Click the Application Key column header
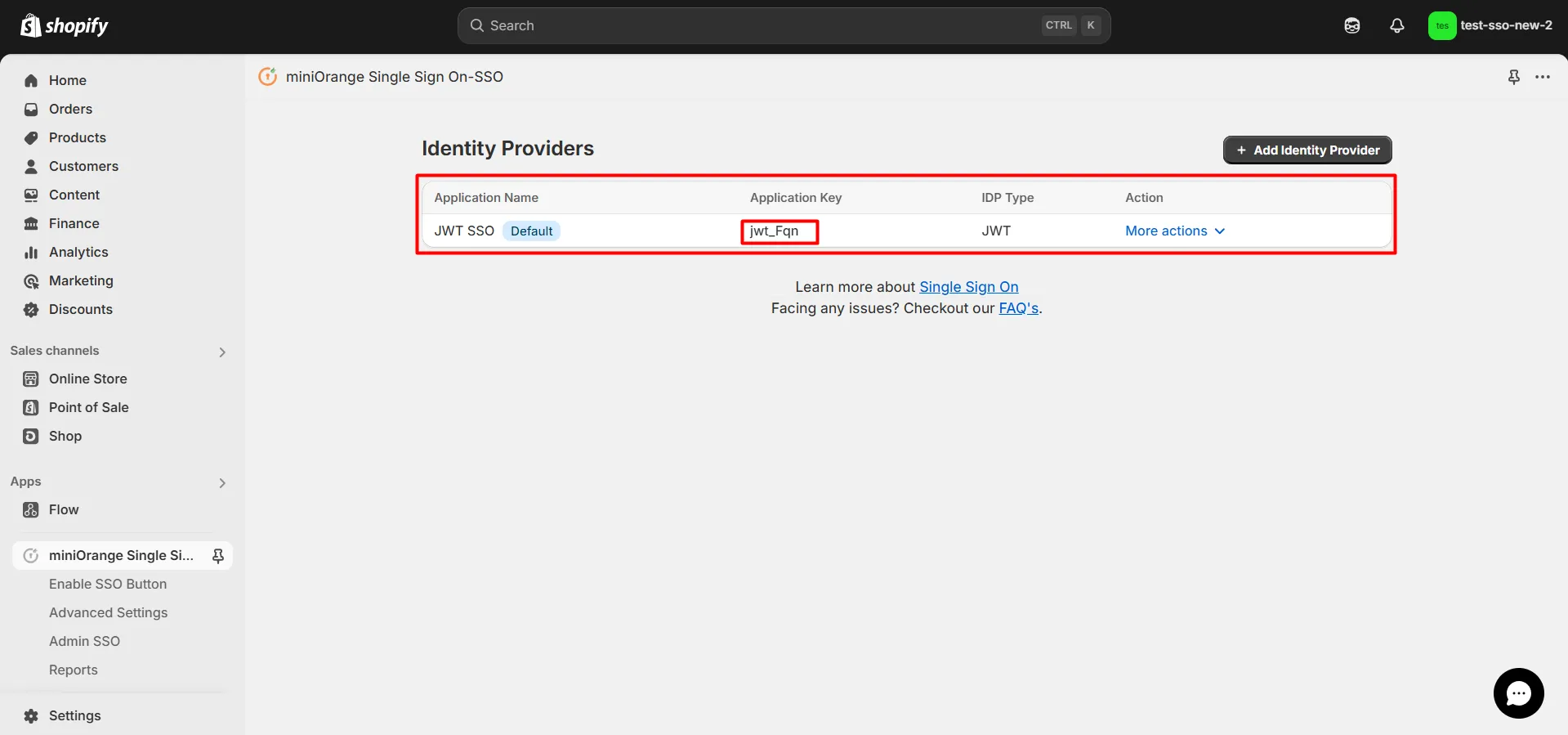Image resolution: width=1568 pixels, height=735 pixels. pyautogui.click(x=796, y=198)
